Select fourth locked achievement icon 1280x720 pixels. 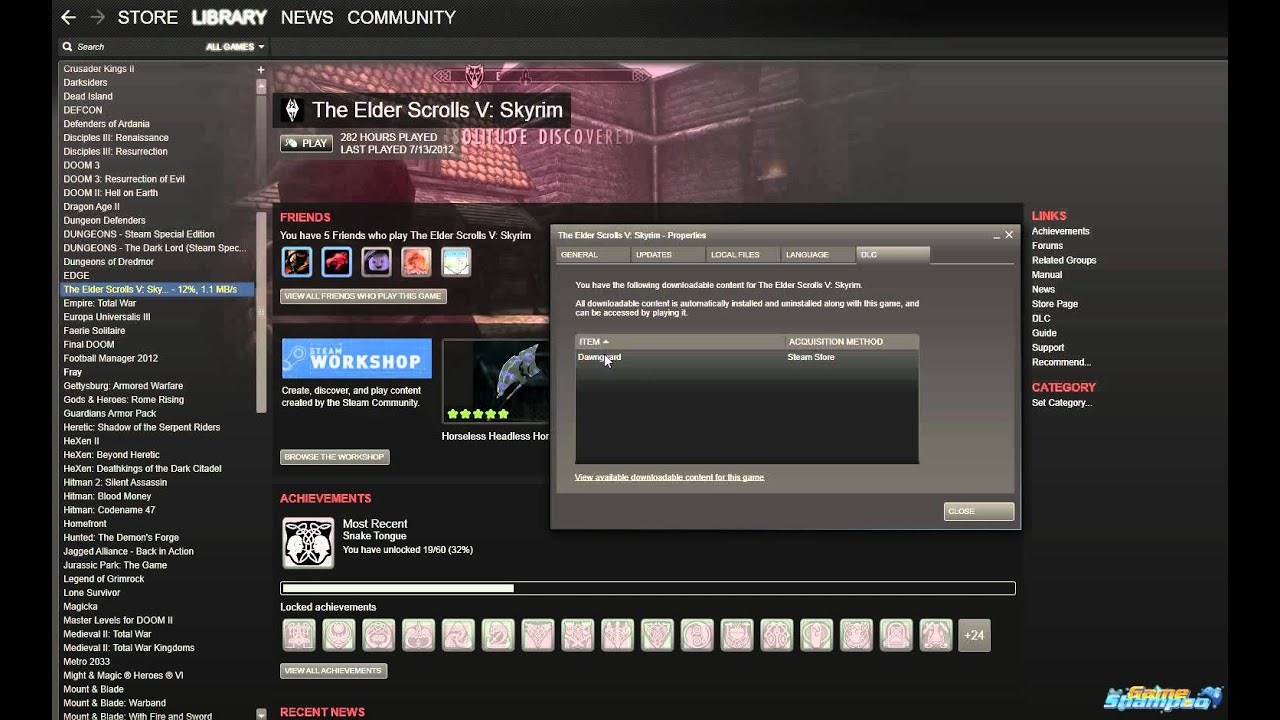coord(418,635)
